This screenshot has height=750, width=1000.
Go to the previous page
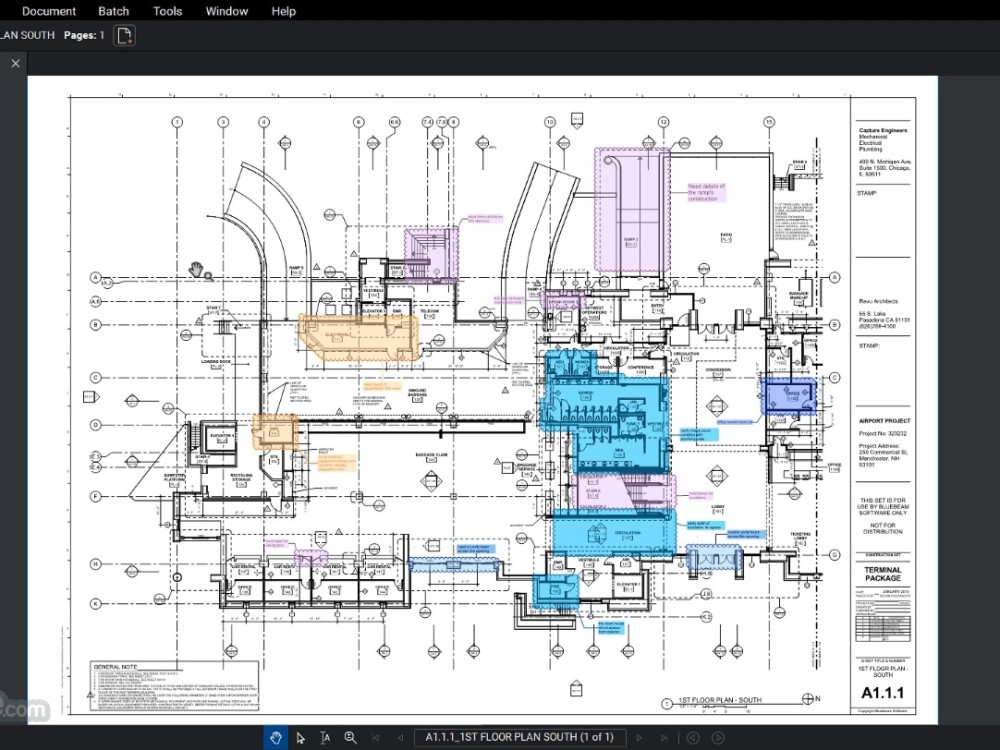click(x=400, y=738)
